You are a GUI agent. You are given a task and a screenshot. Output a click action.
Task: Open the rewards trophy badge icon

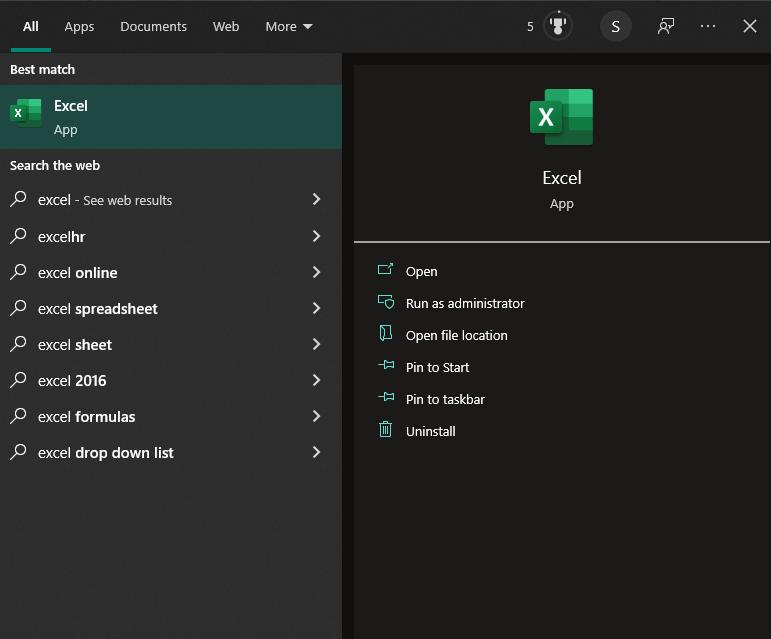(558, 26)
